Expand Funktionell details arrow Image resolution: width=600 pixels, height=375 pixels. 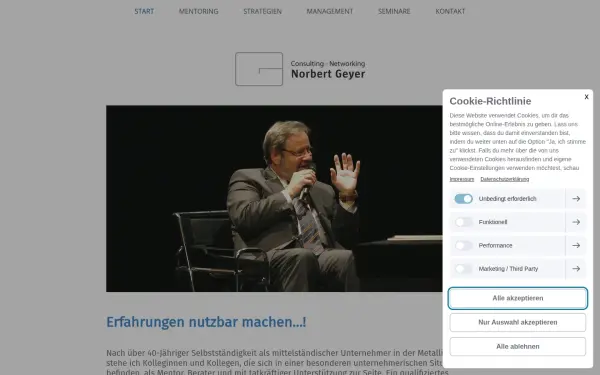click(576, 222)
